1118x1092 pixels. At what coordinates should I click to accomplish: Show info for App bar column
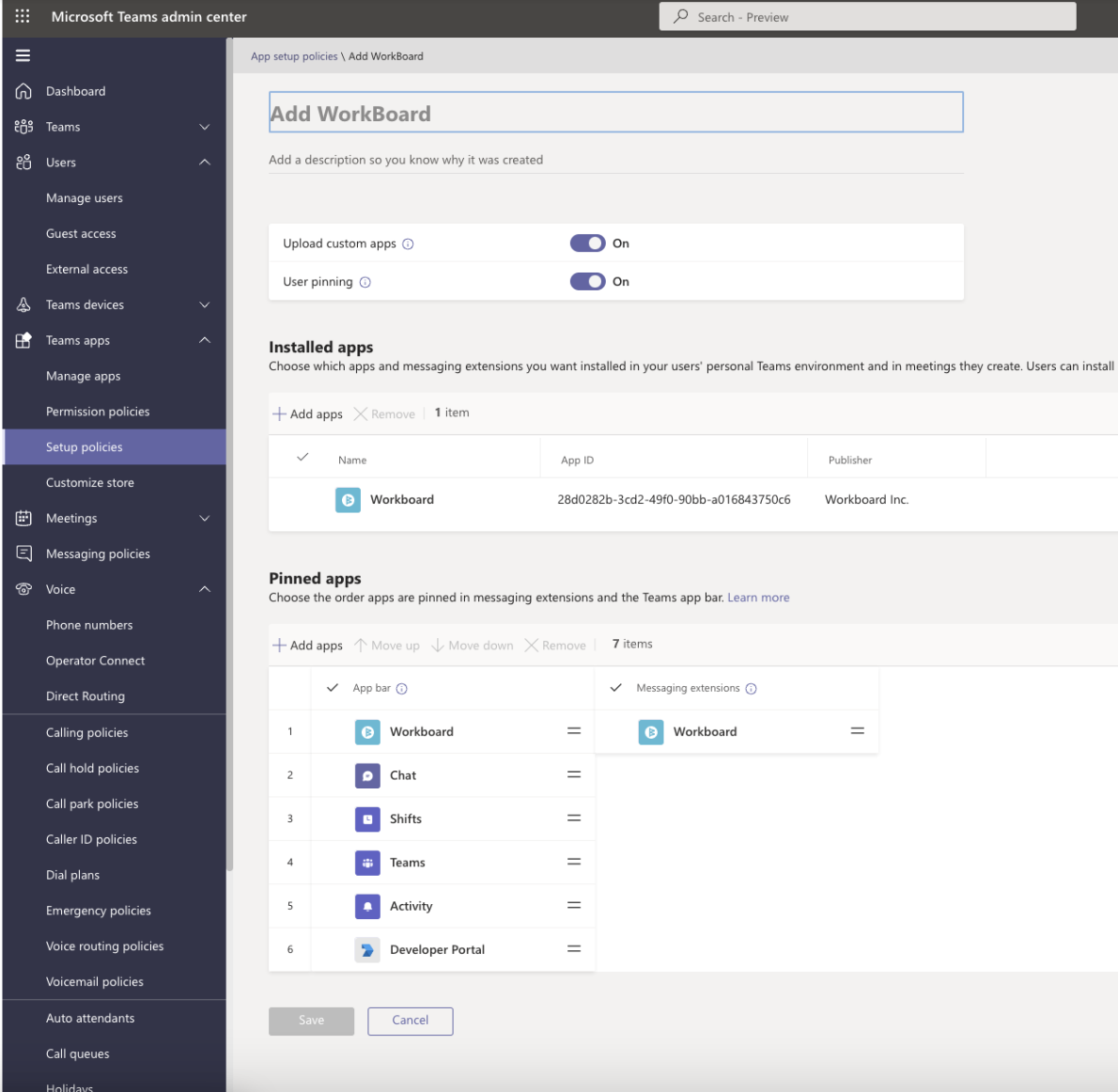tap(401, 689)
